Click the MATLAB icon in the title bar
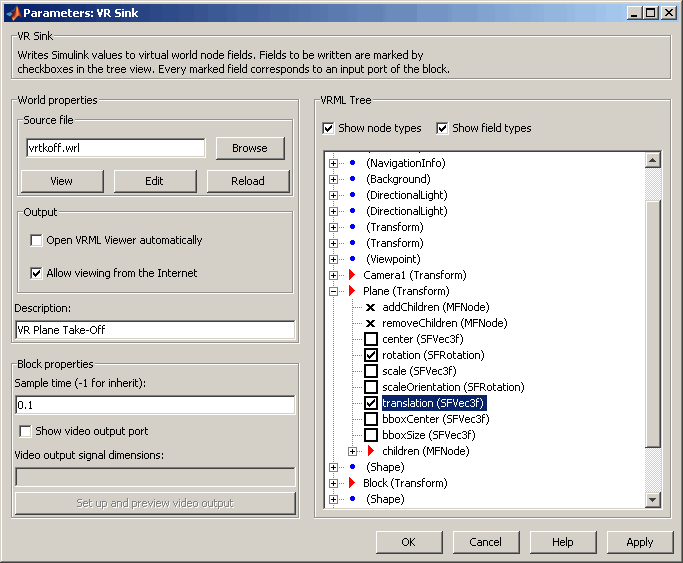Screen dimensions: 683x563 (x=14, y=13)
